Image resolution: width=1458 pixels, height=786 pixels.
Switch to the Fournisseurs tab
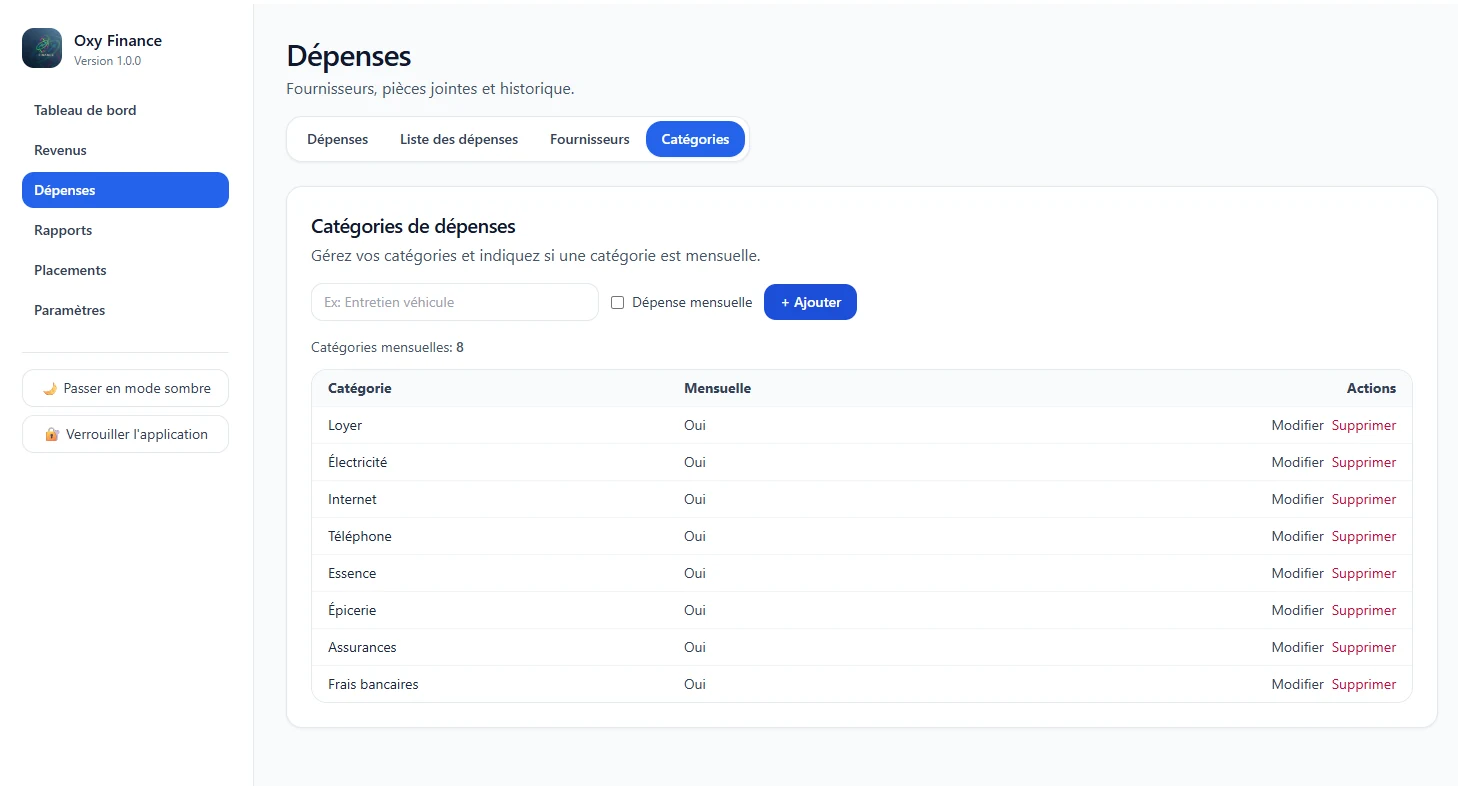pyautogui.click(x=590, y=139)
